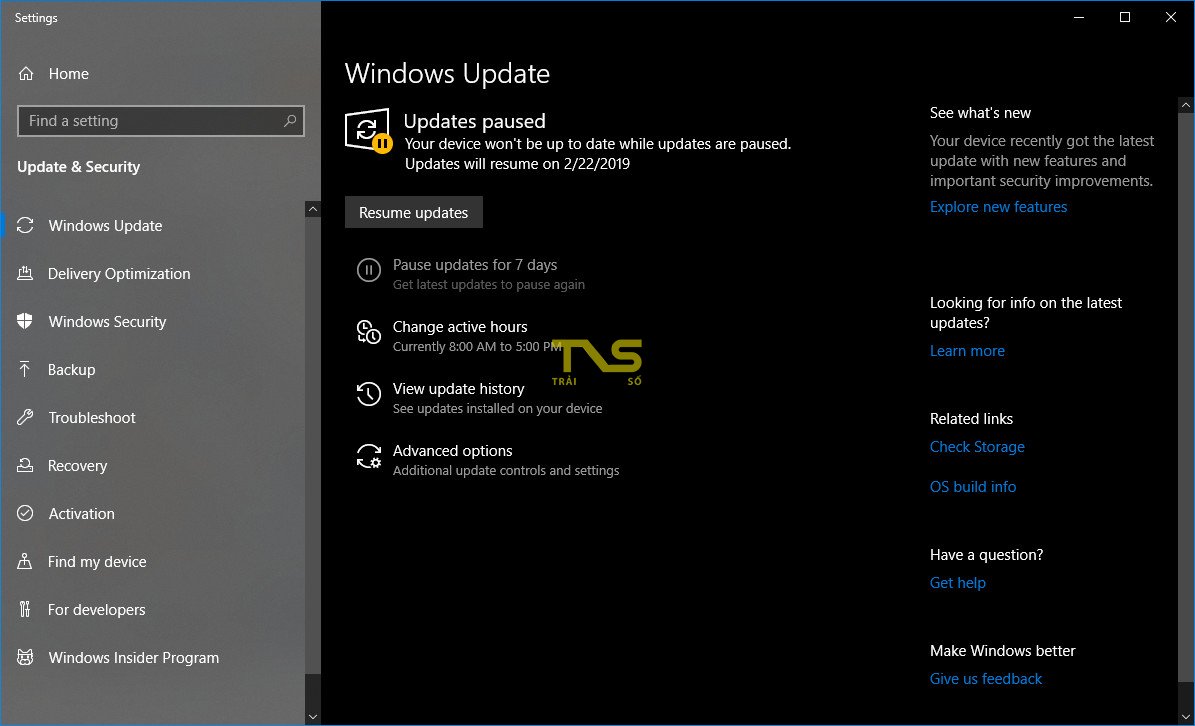Click the Make Windows better heading
This screenshot has height=726, width=1195.
pyautogui.click(x=1002, y=651)
